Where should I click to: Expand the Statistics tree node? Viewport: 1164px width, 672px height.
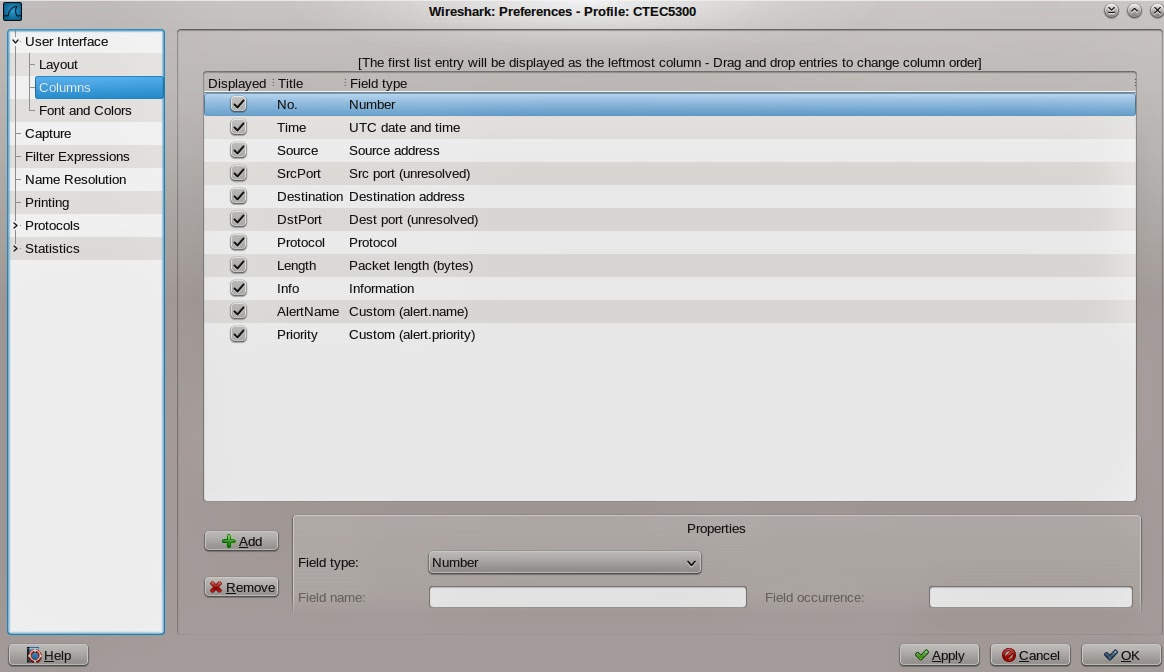click(16, 249)
